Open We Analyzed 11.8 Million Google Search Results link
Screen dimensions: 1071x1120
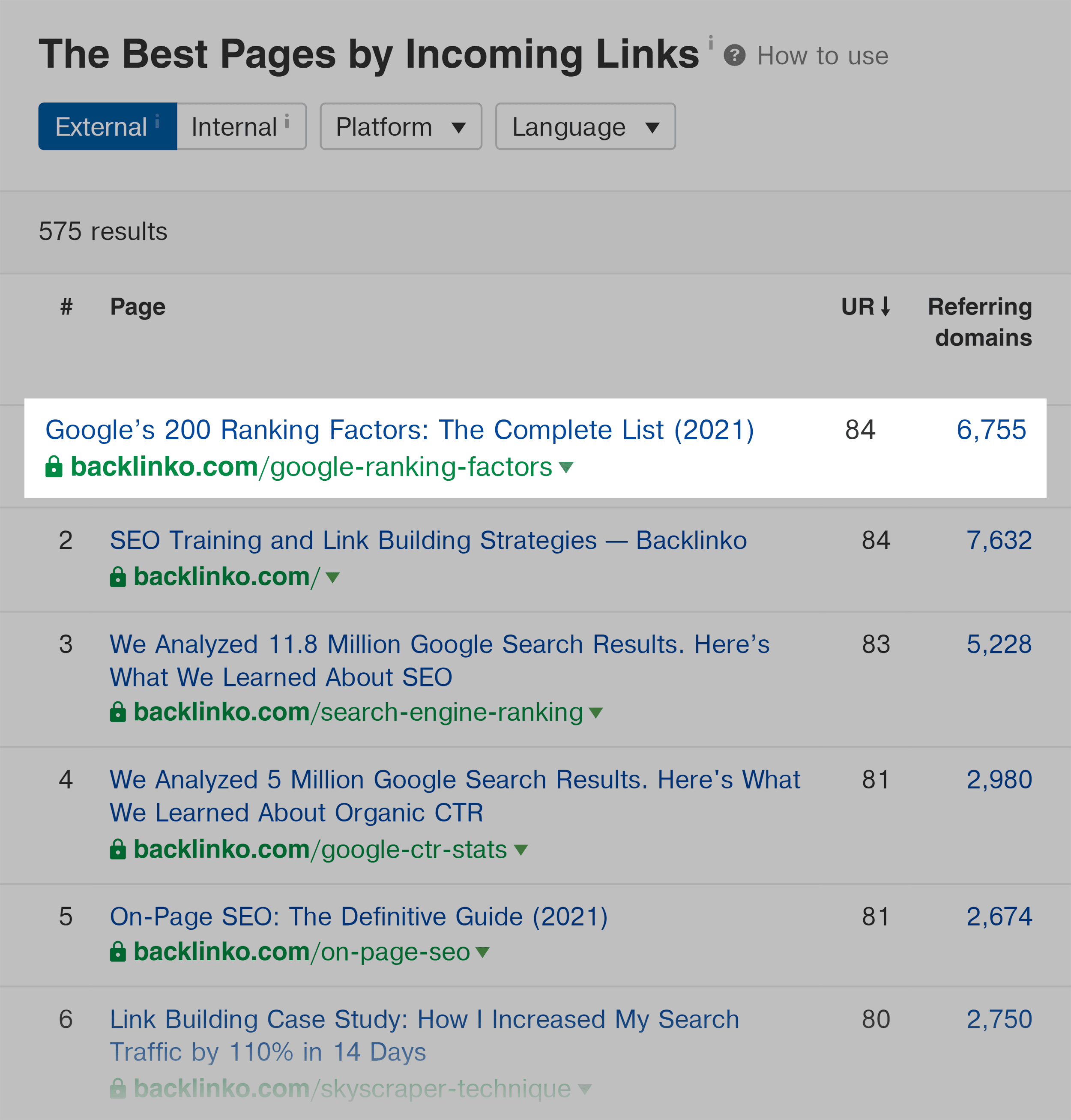(x=440, y=660)
